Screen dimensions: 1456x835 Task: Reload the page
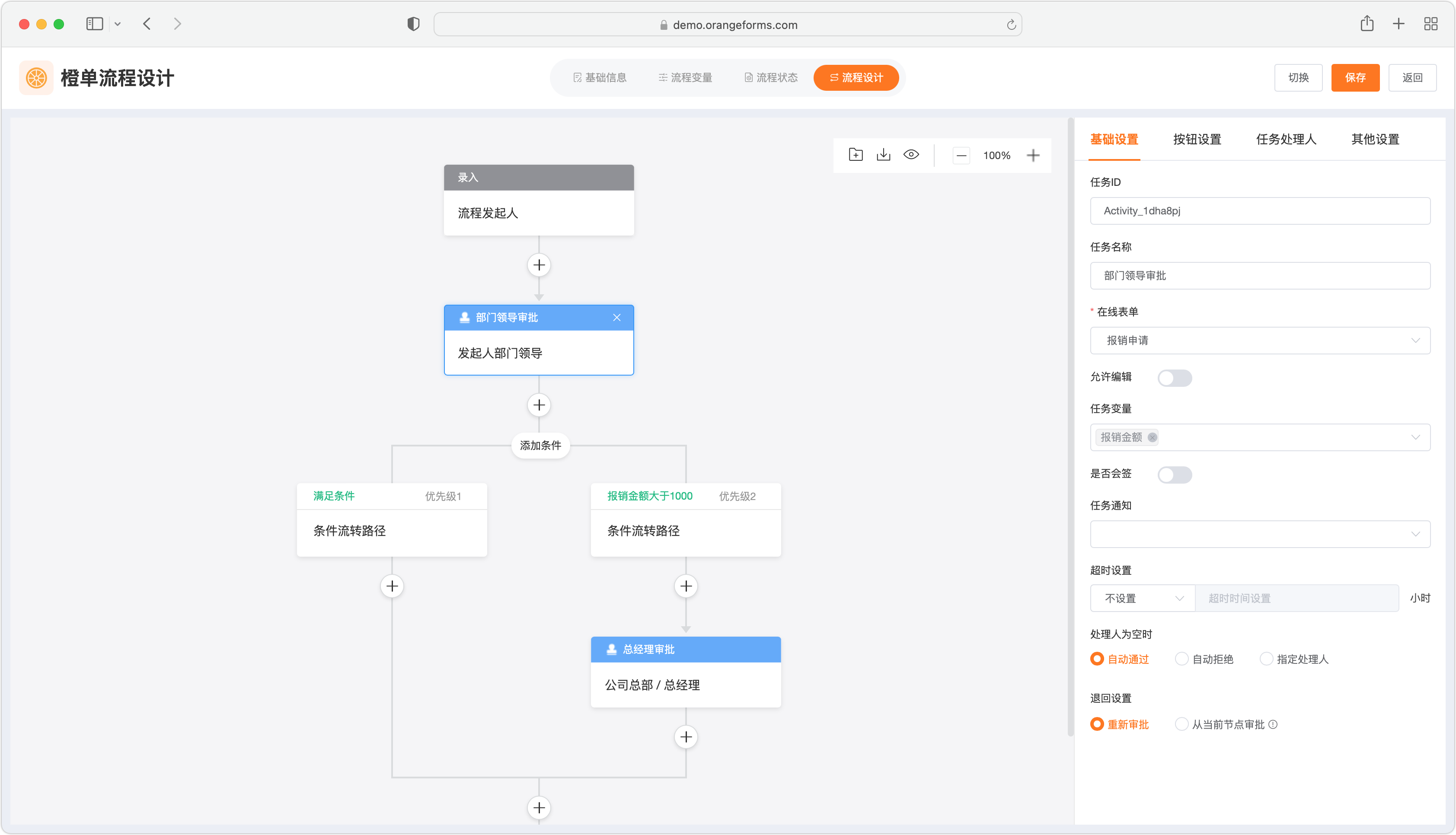pyautogui.click(x=1011, y=25)
